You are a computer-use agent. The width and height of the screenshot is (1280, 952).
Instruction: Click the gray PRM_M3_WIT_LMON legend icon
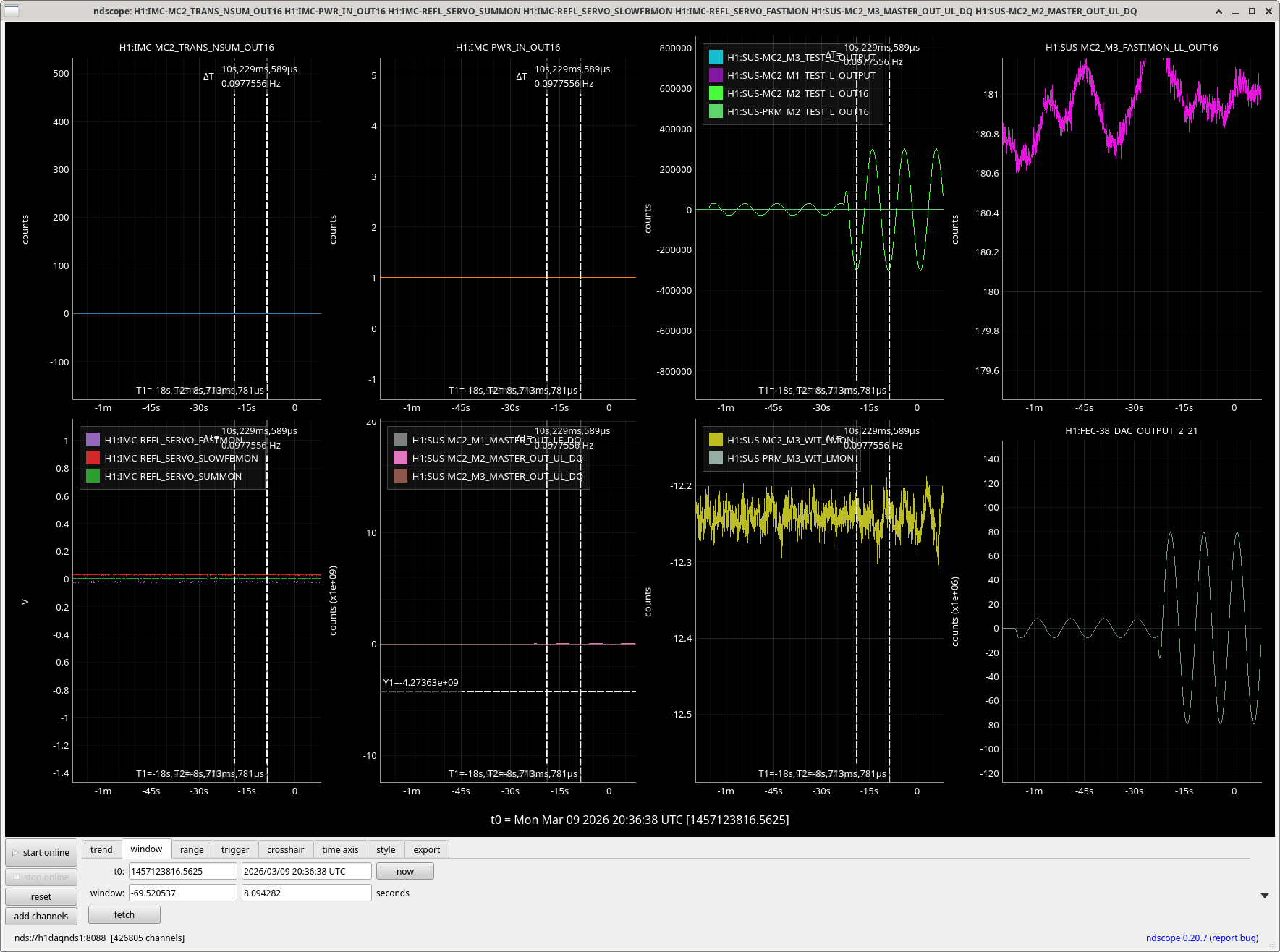[x=716, y=458]
